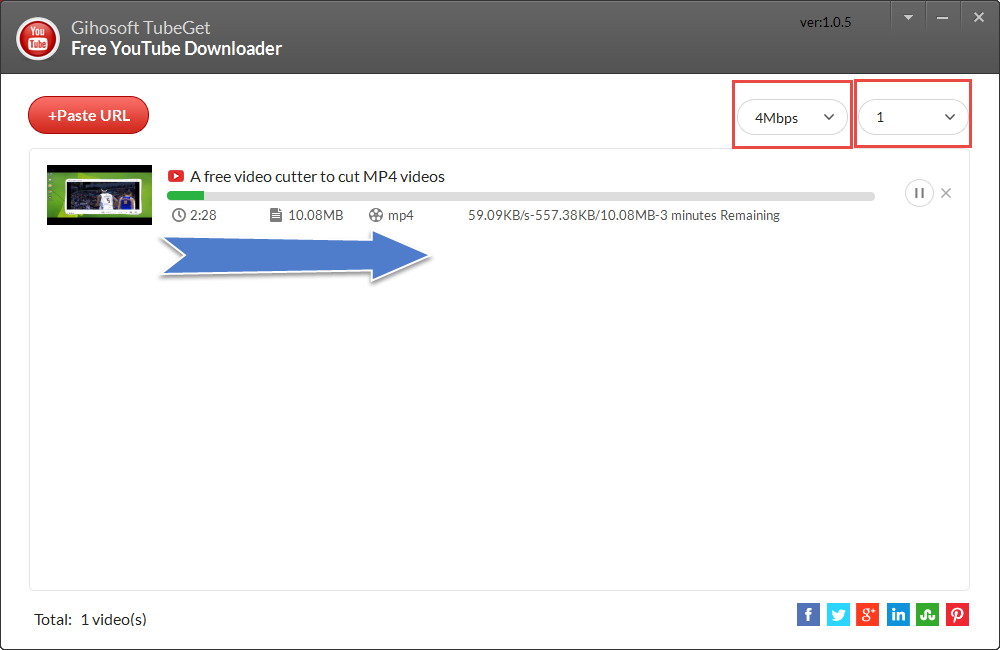Select title 'A free video cutter to cut MP4 videos'
The width and height of the screenshot is (1000, 650).
pyautogui.click(x=317, y=177)
